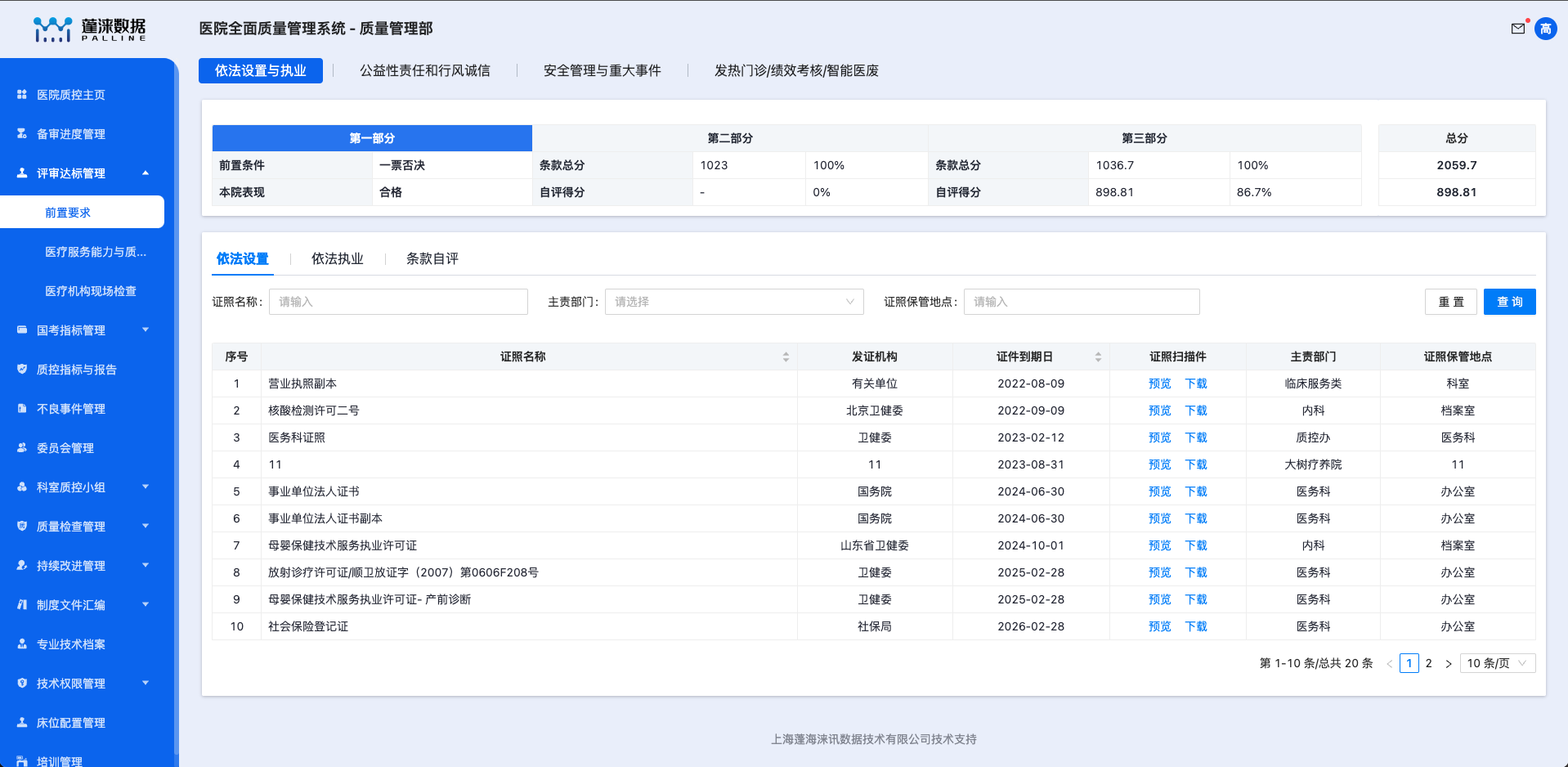Image resolution: width=1568 pixels, height=767 pixels.
Task: Switch to 依法设置与执业 top tab
Action: (261, 70)
